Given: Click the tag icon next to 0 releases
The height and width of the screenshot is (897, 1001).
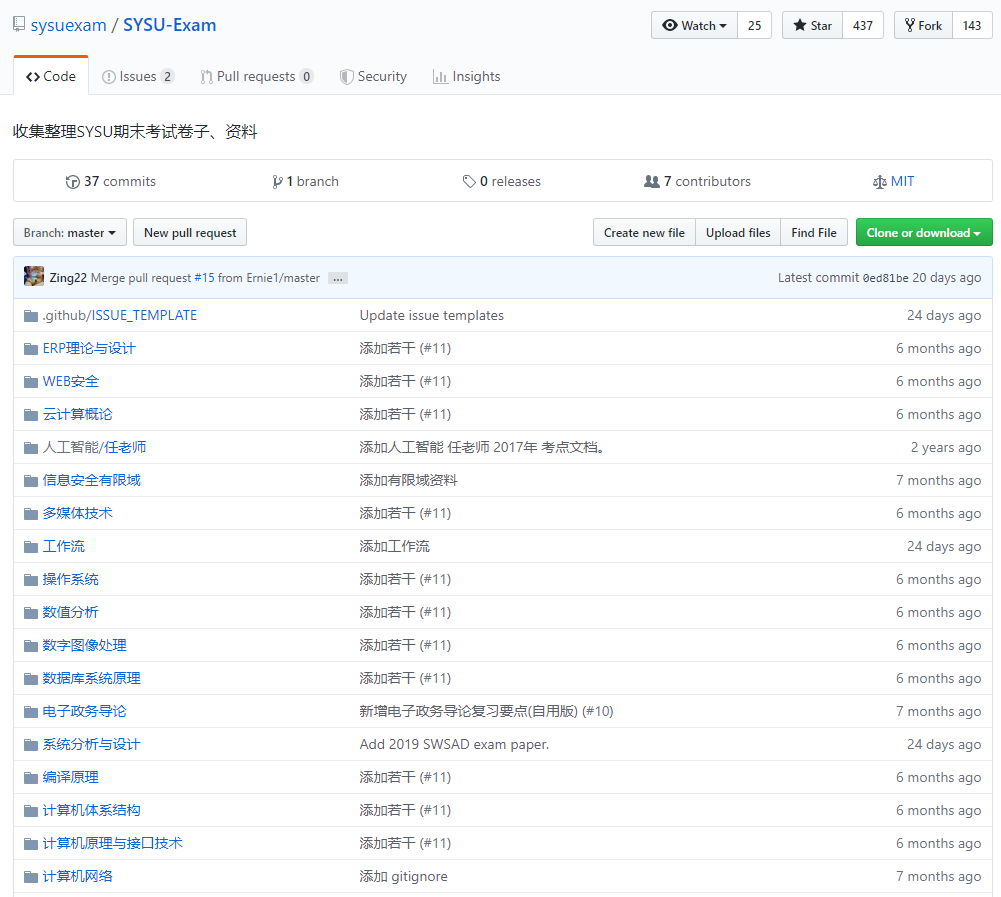Looking at the screenshot, I should [x=469, y=181].
